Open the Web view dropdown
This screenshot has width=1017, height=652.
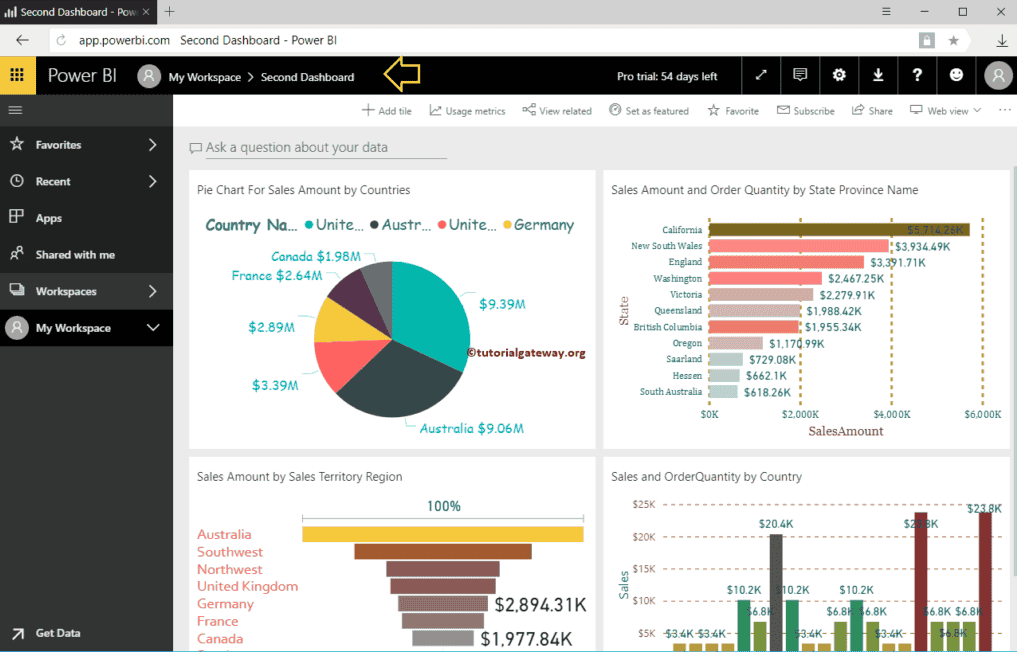click(943, 110)
